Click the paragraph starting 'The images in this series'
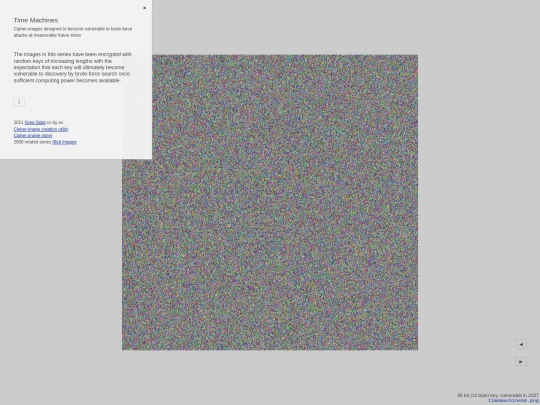540x405 pixels. [73, 67]
